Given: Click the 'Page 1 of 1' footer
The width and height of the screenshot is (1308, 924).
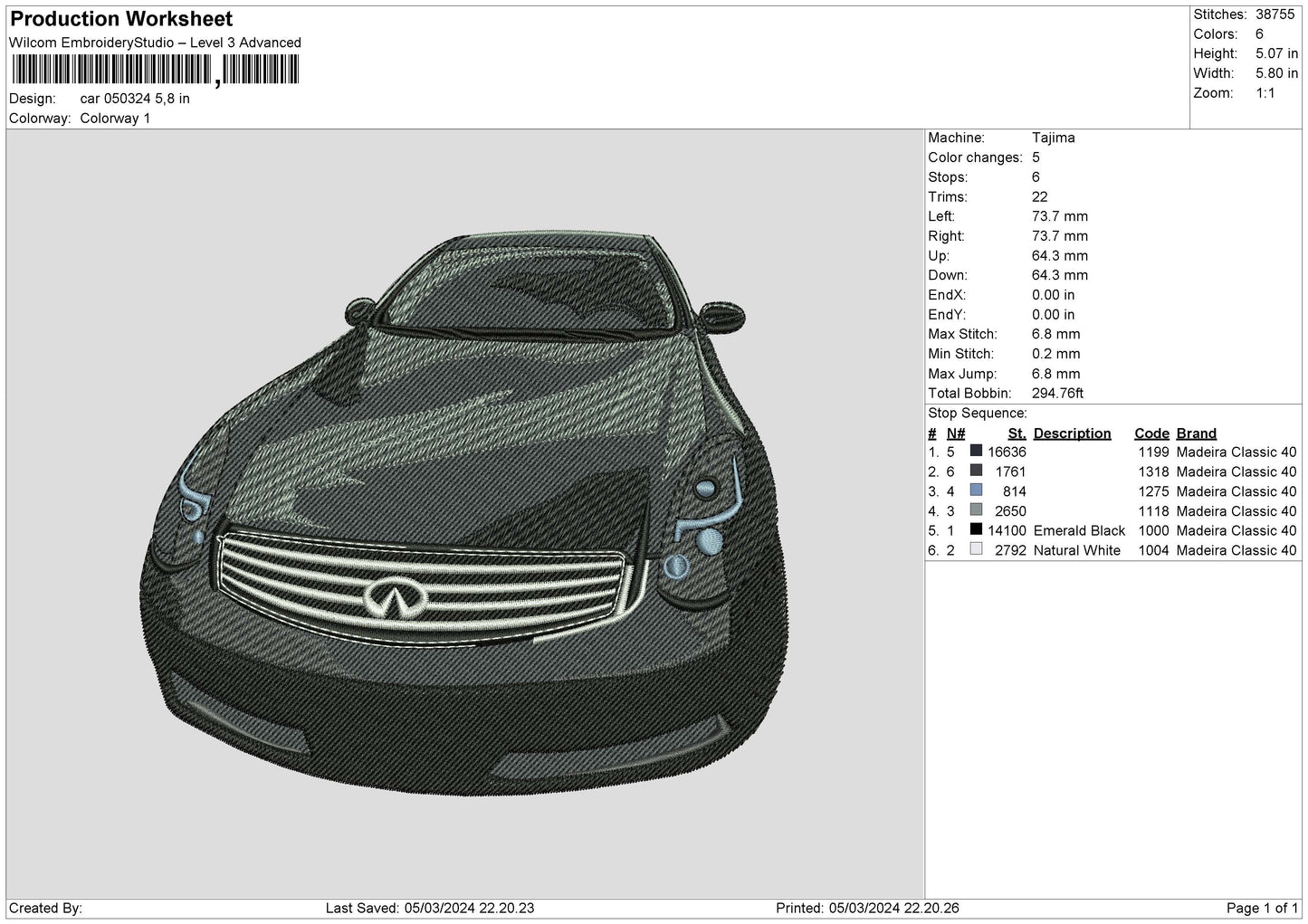Looking at the screenshot, I should coord(1262,909).
